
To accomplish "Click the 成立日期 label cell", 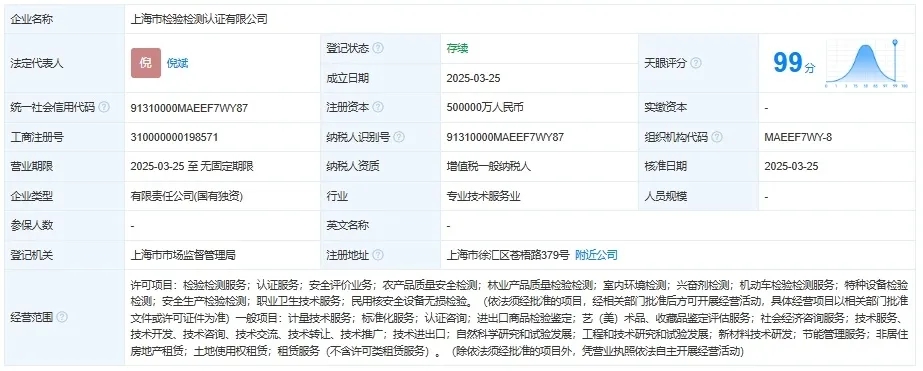I will pyautogui.click(x=380, y=78).
